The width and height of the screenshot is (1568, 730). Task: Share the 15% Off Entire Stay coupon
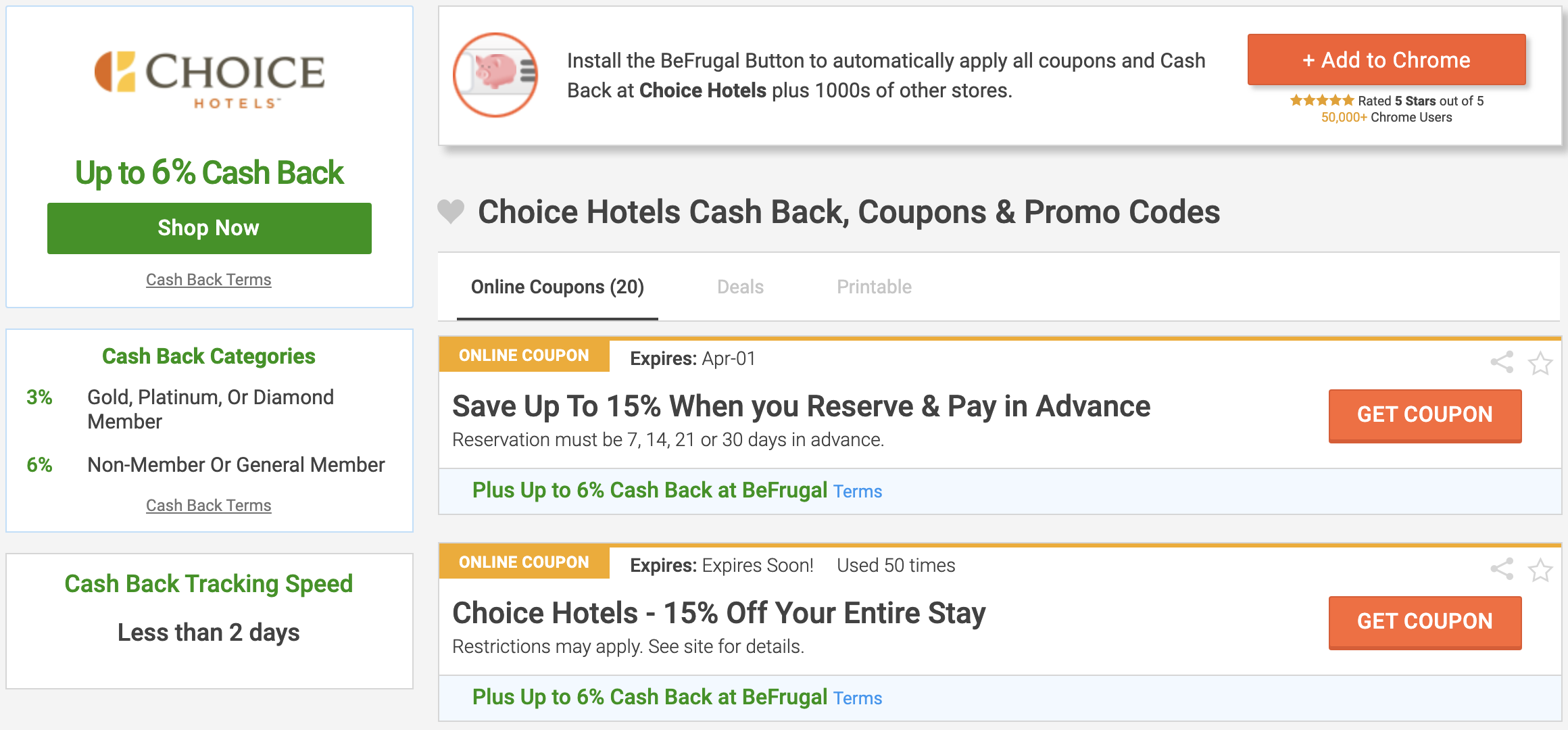[1502, 569]
